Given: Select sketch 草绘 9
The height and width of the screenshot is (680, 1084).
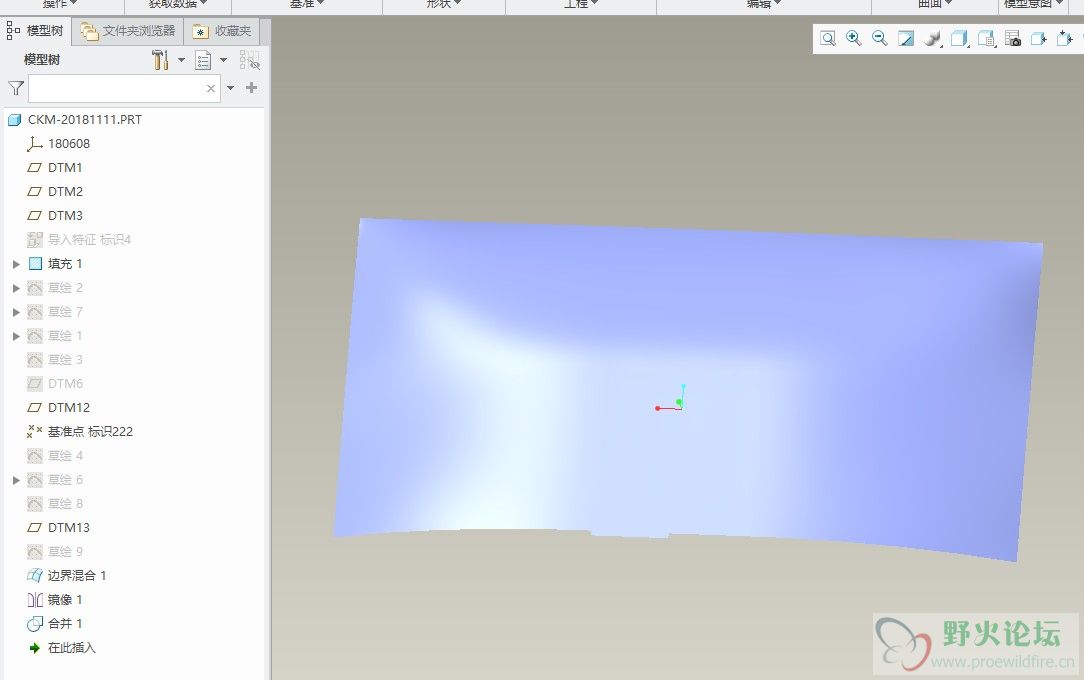Looking at the screenshot, I should (65, 551).
